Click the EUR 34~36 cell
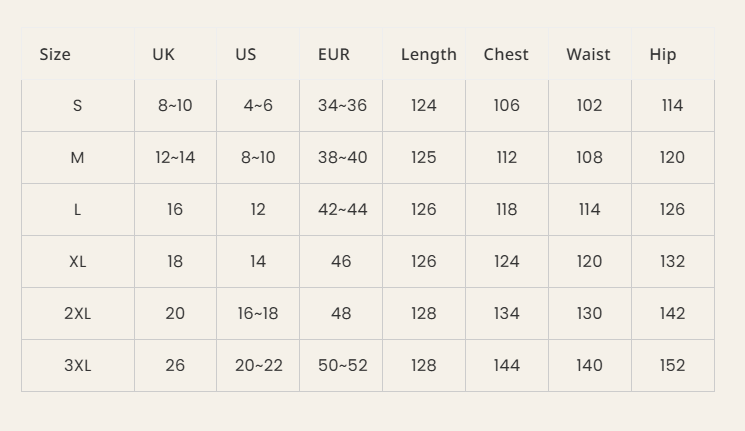This screenshot has width=745, height=431. (342, 106)
